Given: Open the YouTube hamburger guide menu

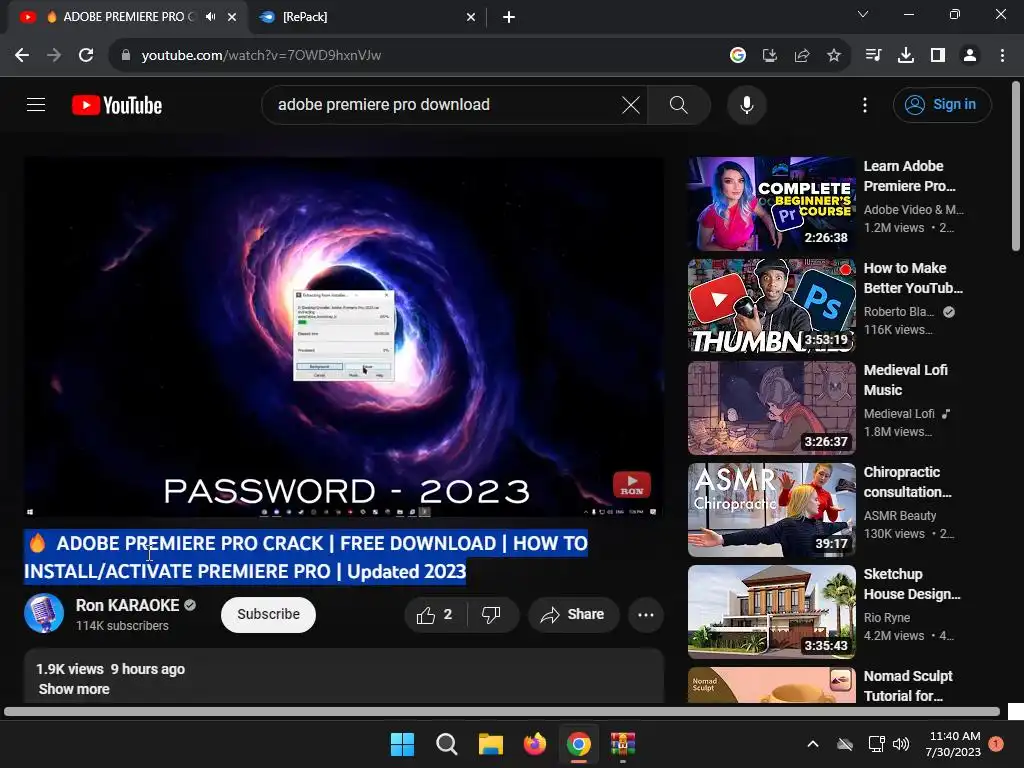Looking at the screenshot, I should click(36, 104).
